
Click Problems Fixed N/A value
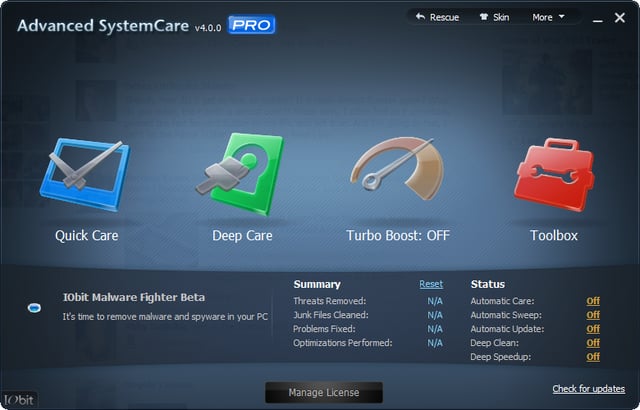(435, 329)
